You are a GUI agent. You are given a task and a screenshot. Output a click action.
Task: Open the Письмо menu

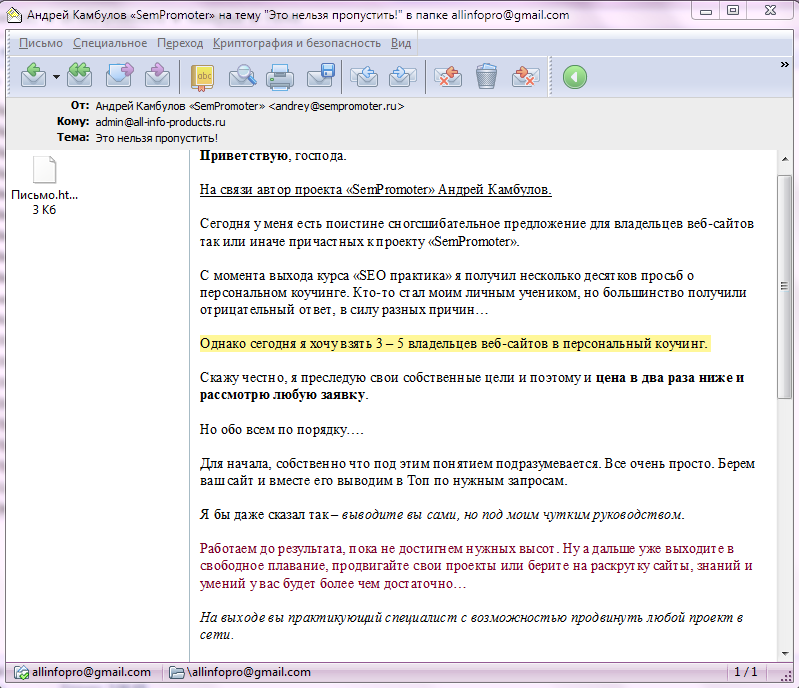click(41, 43)
